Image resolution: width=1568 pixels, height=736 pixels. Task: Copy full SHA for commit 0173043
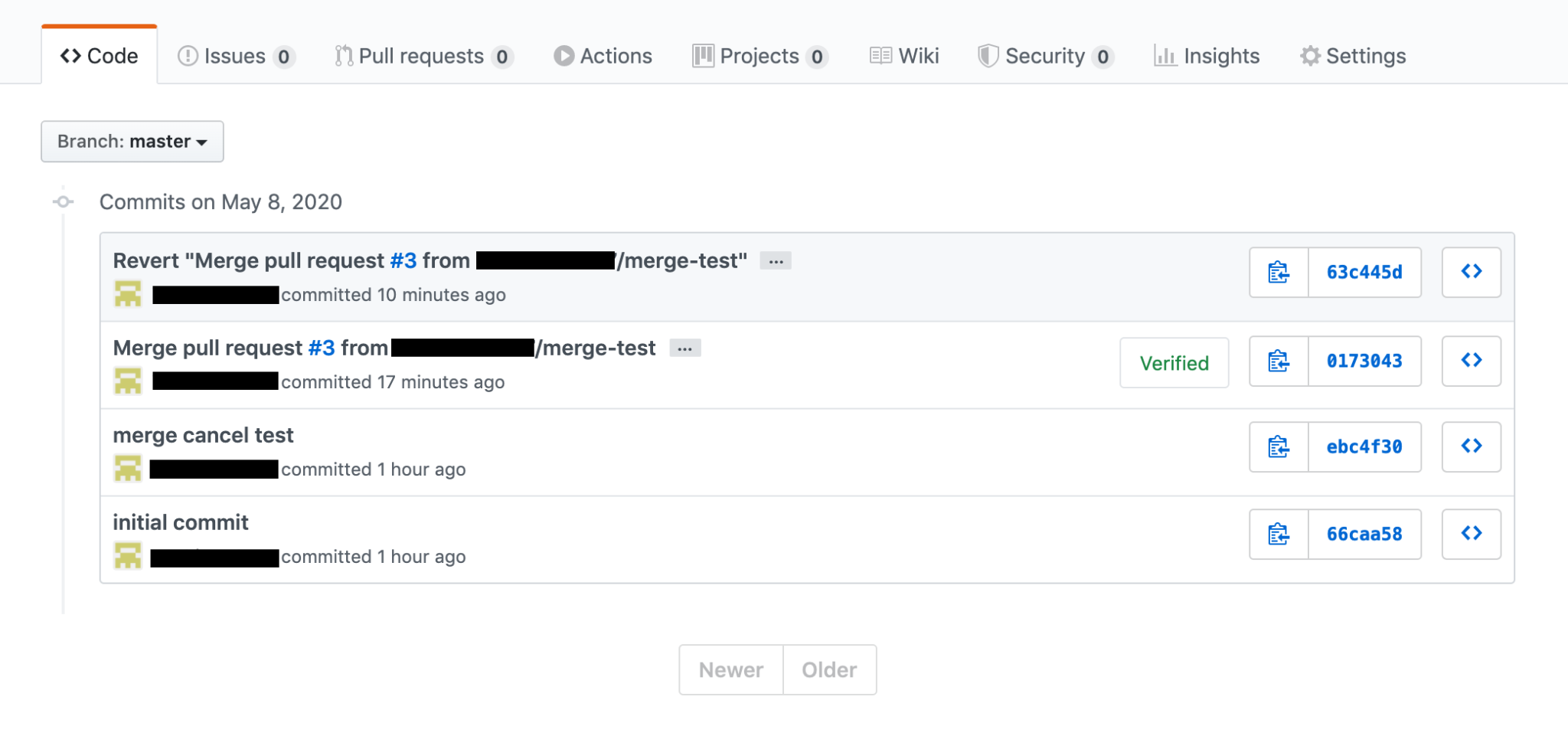(x=1278, y=361)
